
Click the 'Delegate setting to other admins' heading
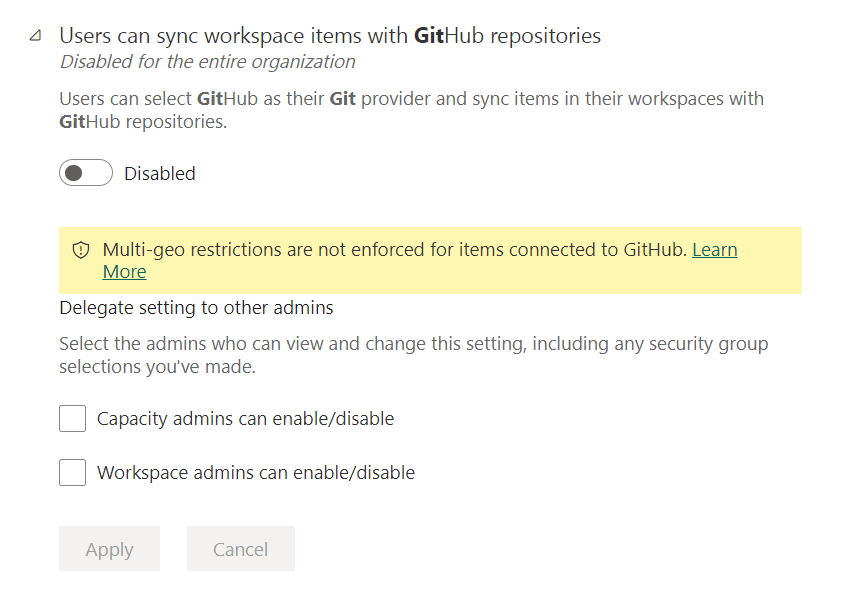tap(196, 308)
